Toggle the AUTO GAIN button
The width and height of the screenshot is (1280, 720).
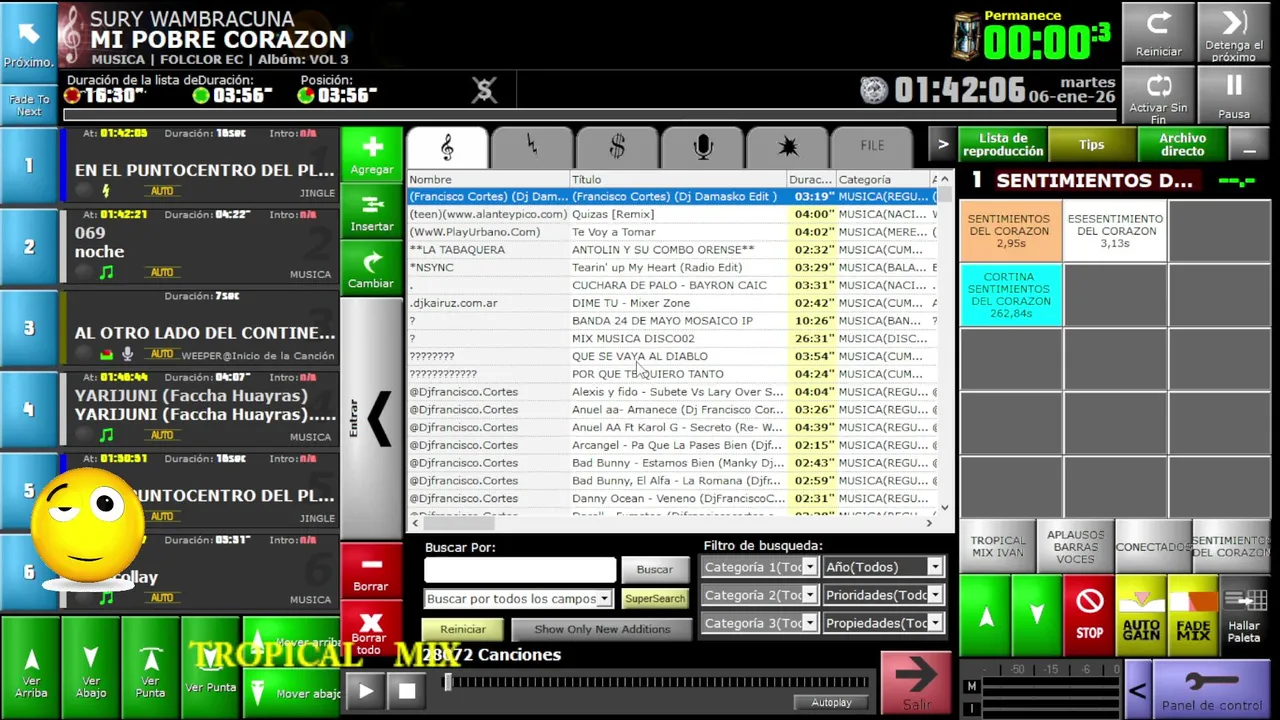point(1141,616)
